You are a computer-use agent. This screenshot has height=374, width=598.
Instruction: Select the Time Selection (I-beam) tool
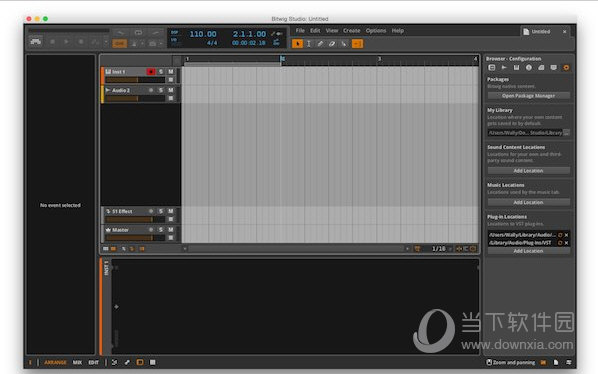click(309, 44)
